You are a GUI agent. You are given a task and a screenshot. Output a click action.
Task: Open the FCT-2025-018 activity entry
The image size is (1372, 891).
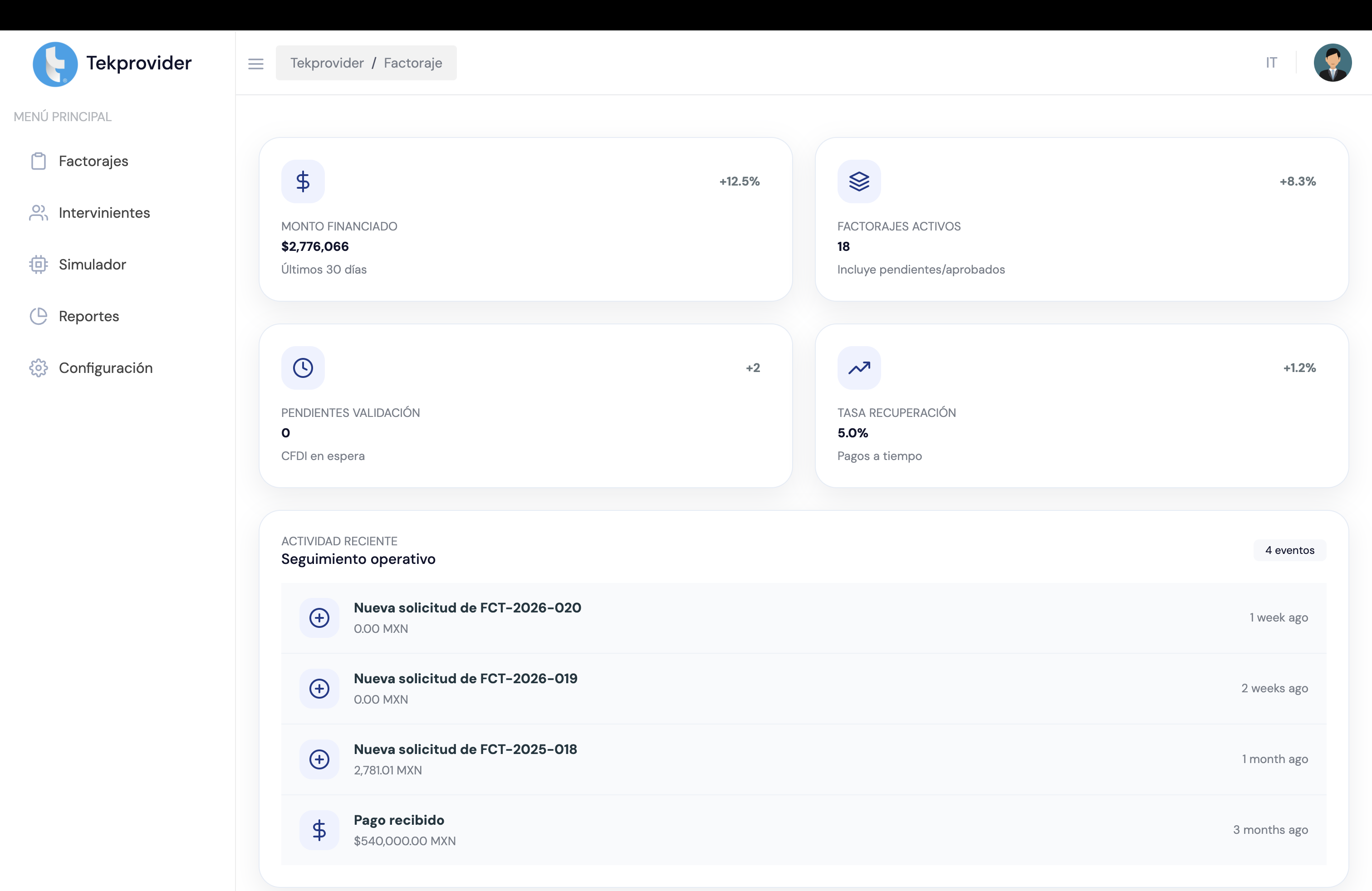point(465,749)
